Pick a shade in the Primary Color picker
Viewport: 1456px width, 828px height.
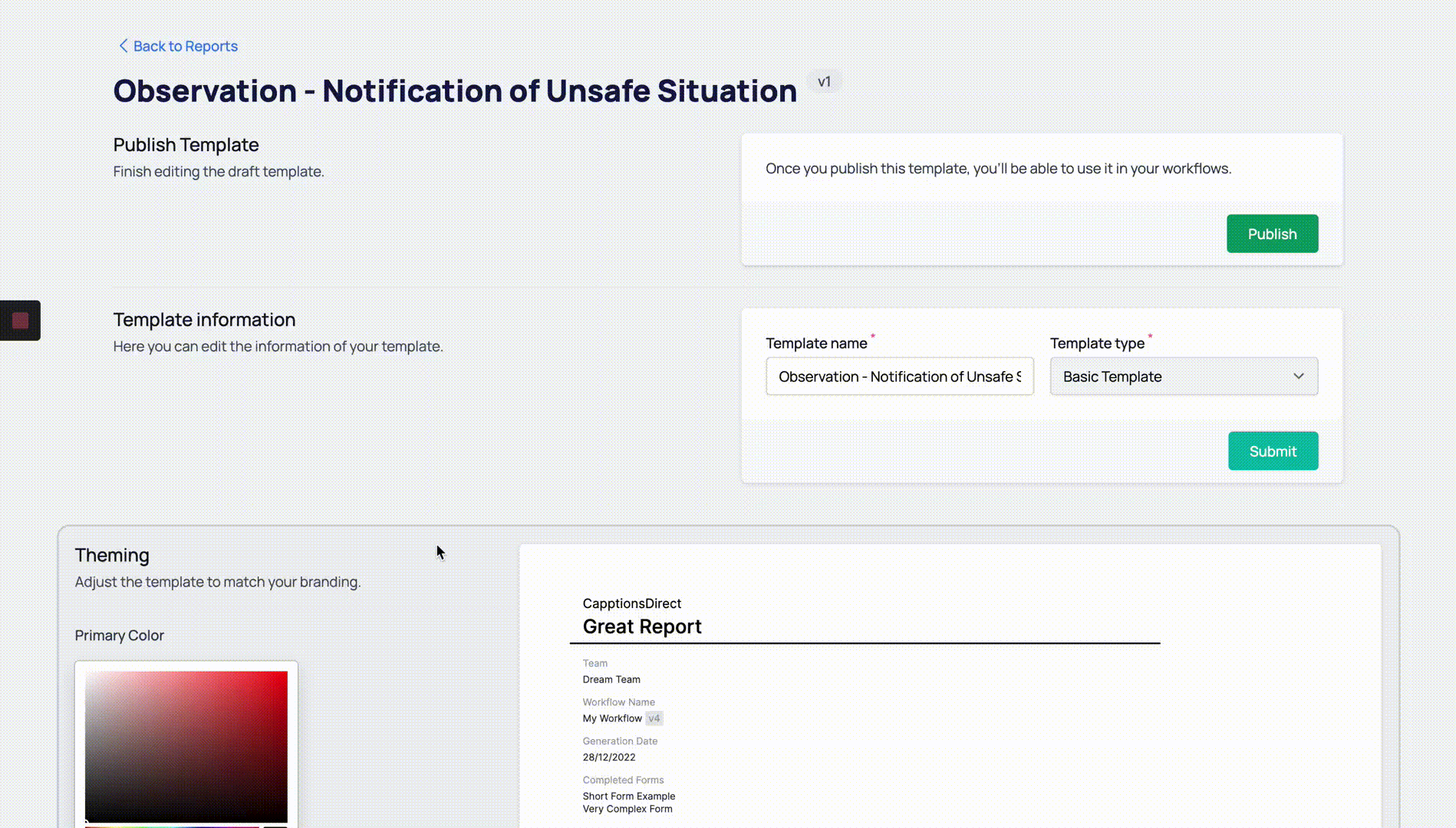click(x=186, y=747)
